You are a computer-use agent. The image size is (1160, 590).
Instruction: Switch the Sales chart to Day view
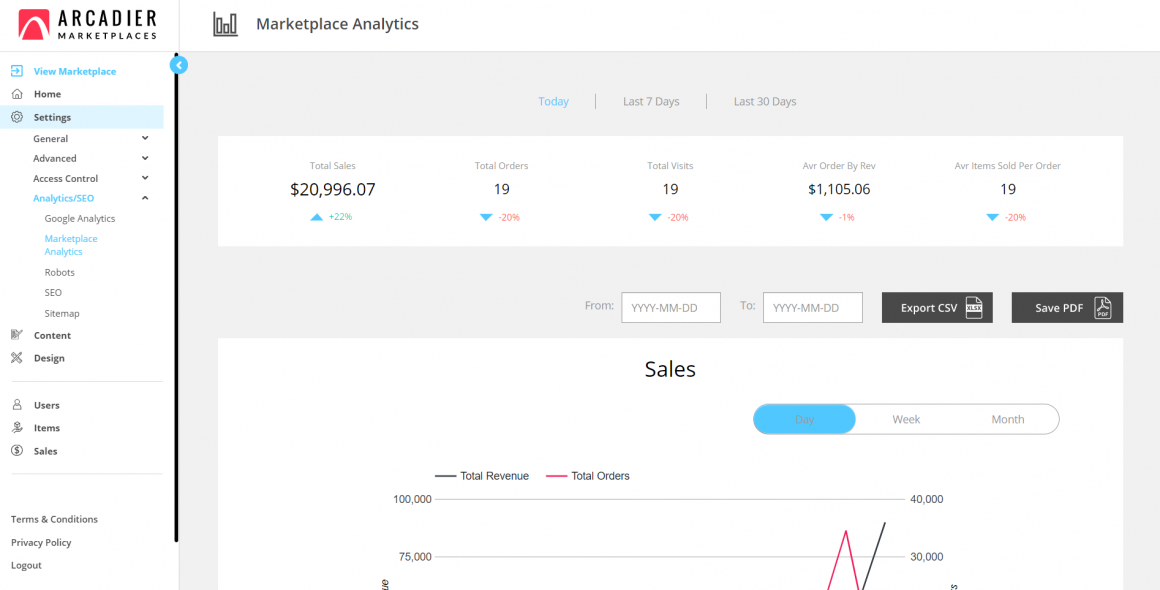point(804,420)
